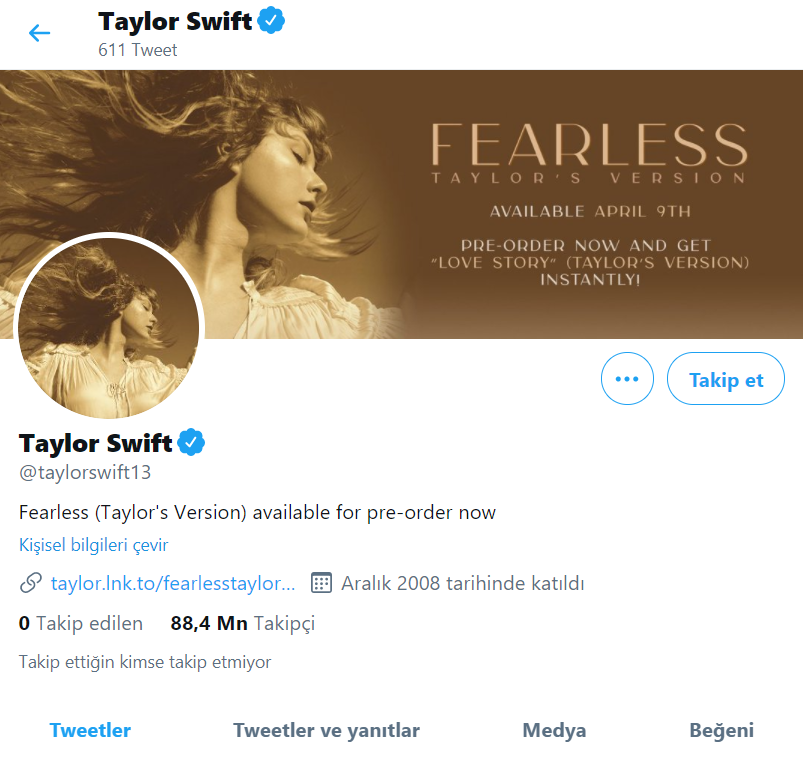This screenshot has width=803, height=757.
Task: Translate the bio via Kişisel bilgileri çevir
Action: pos(93,545)
